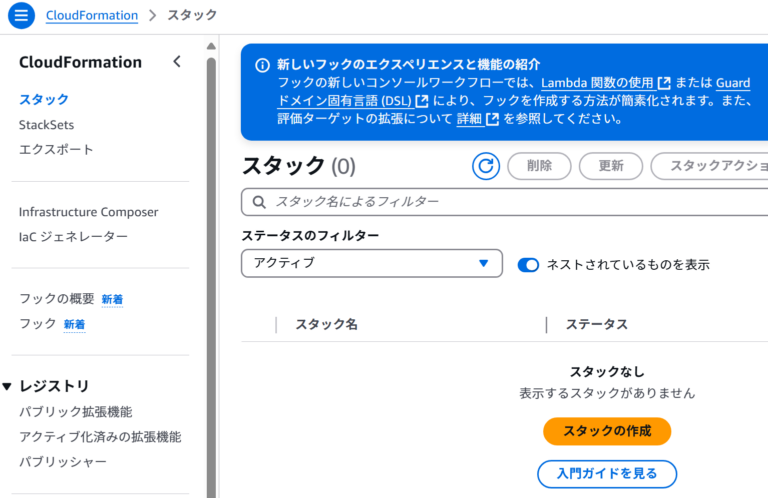This screenshot has height=498, width=768.
Task: Click the スタック名 column header
Action: pos(326,324)
